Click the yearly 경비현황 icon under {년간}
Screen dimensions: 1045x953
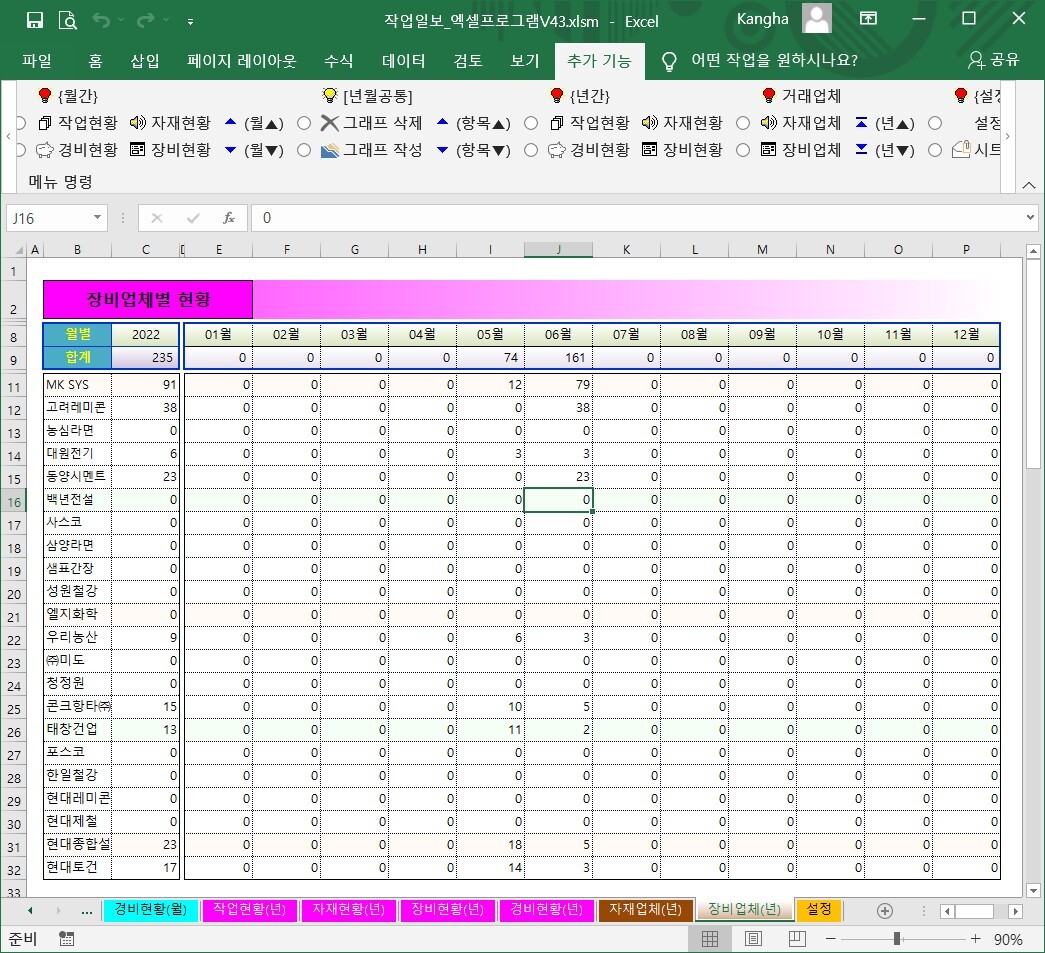point(556,150)
